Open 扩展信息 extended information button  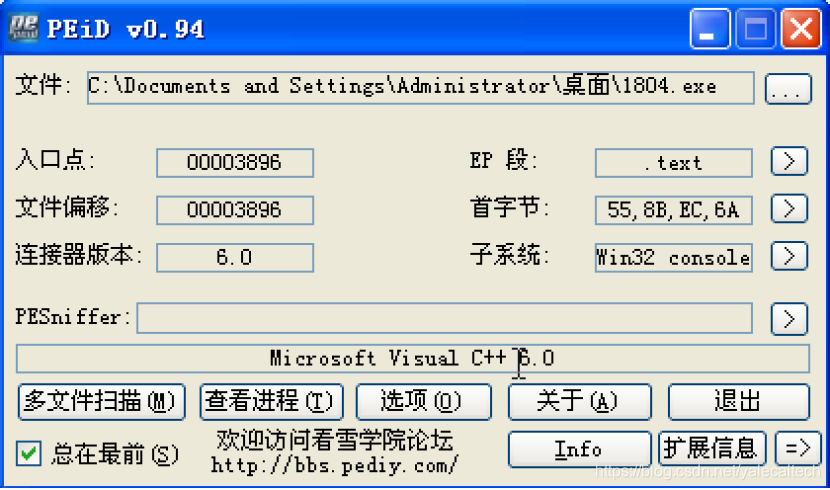(x=712, y=449)
